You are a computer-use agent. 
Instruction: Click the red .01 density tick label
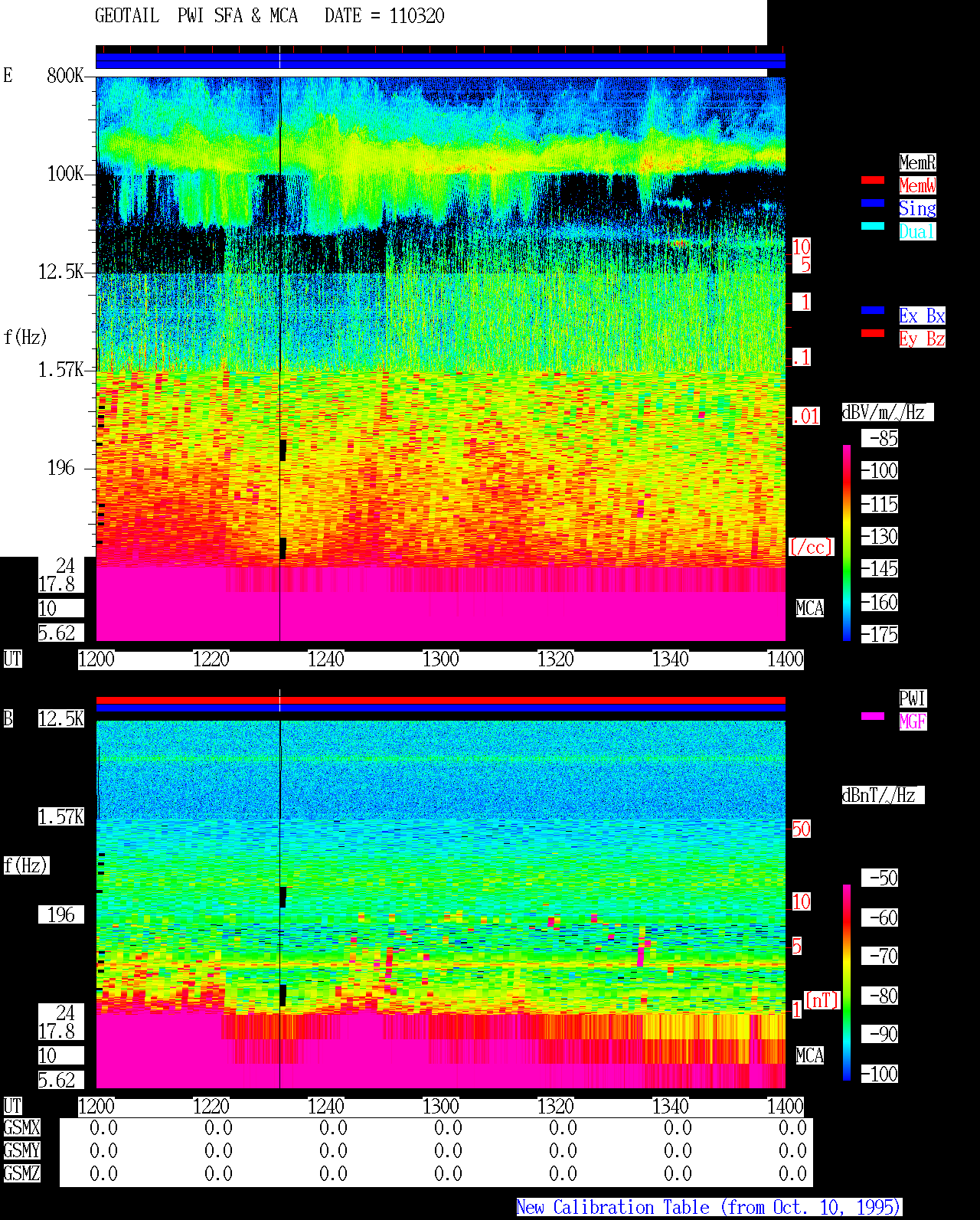coord(805,417)
